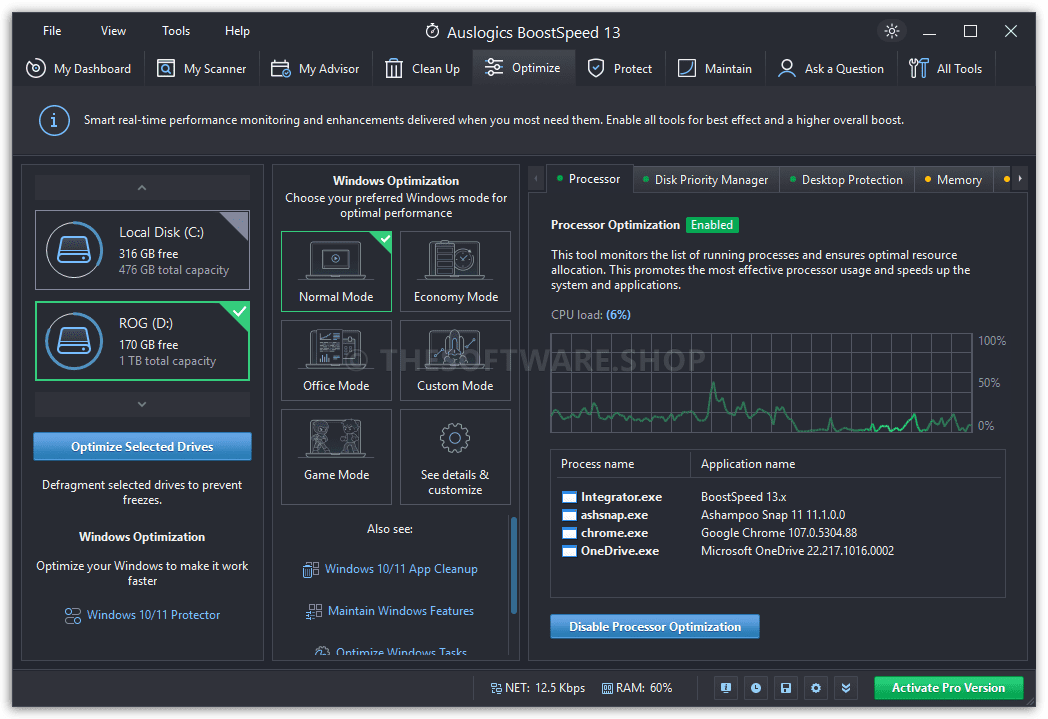This screenshot has width=1048, height=719.
Task: Open the View menu
Action: (x=113, y=31)
